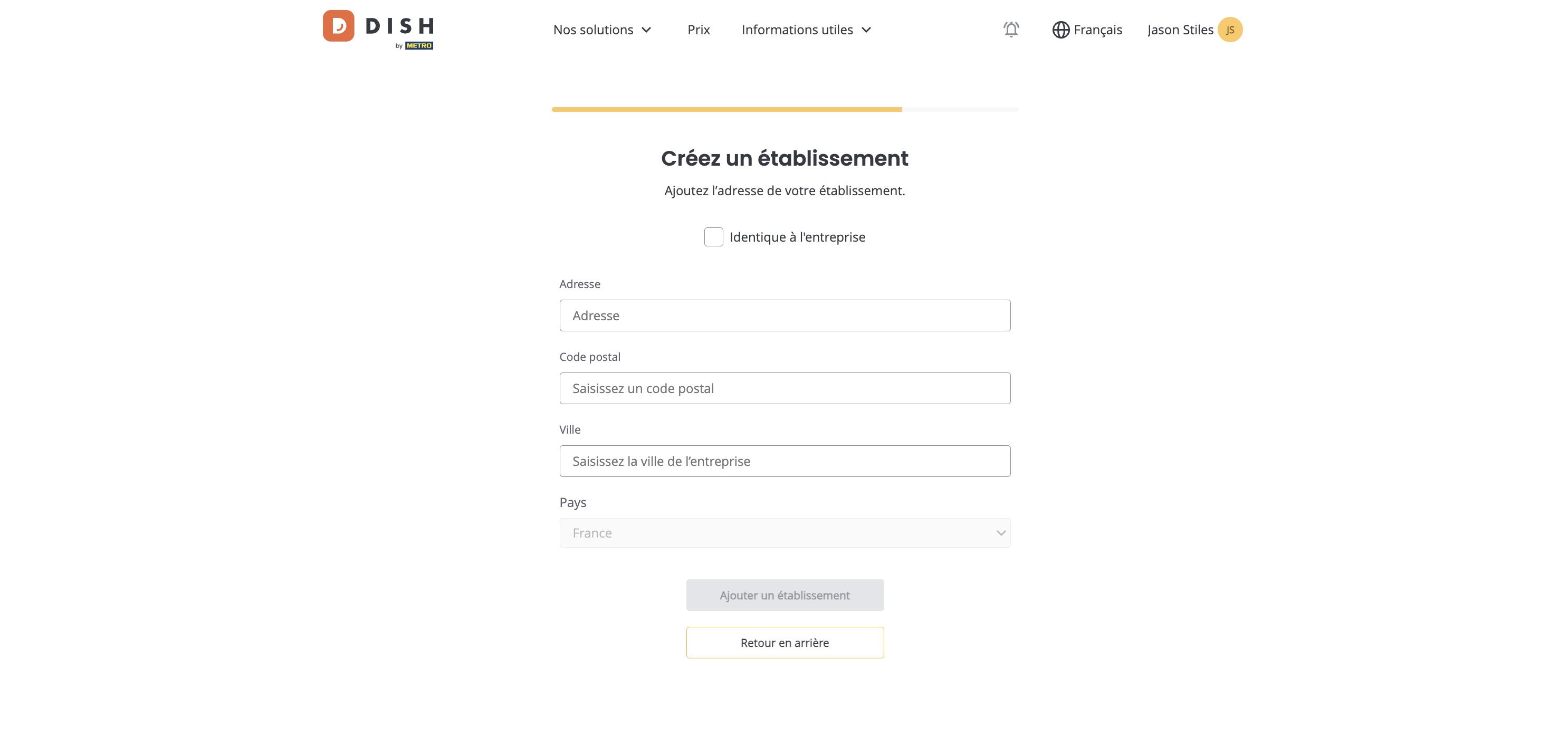Open the Informations utiles menu
Image resolution: width=1568 pixels, height=746 pixels.
806,30
